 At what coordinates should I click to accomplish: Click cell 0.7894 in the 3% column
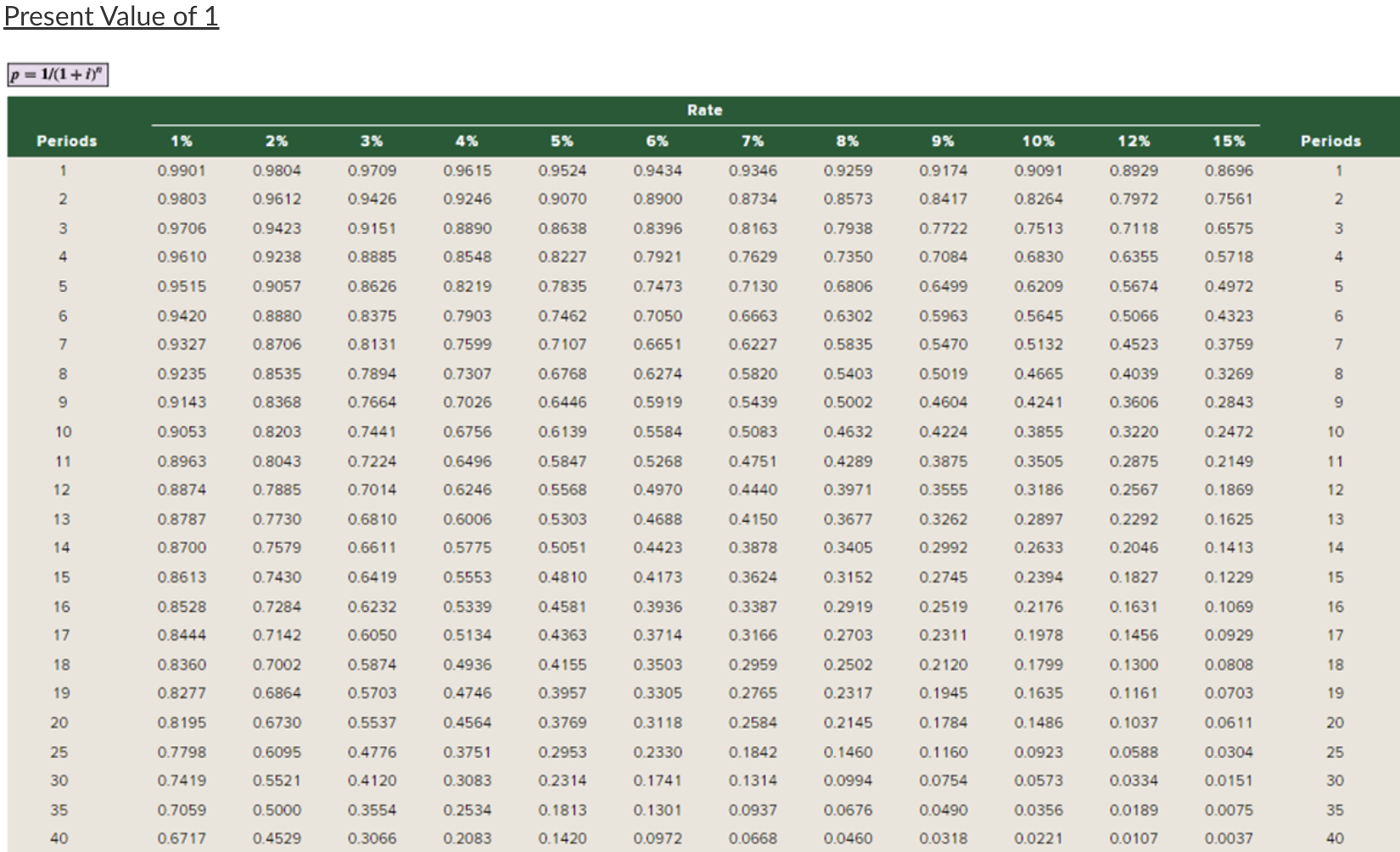point(372,373)
